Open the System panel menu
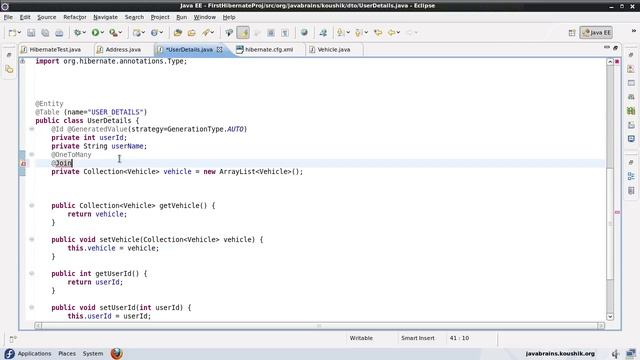This screenshot has height=360, width=640. [93, 353]
